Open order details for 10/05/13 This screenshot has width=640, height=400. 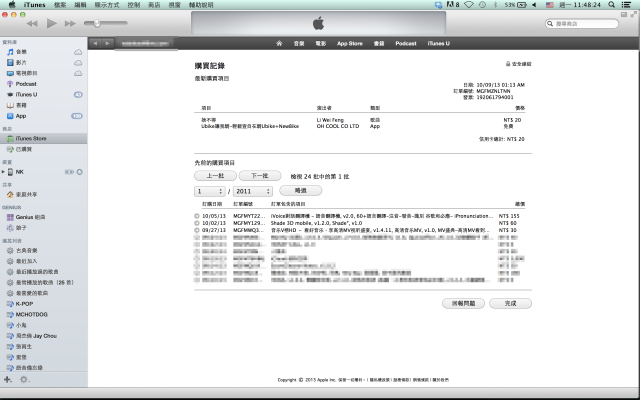(197, 216)
